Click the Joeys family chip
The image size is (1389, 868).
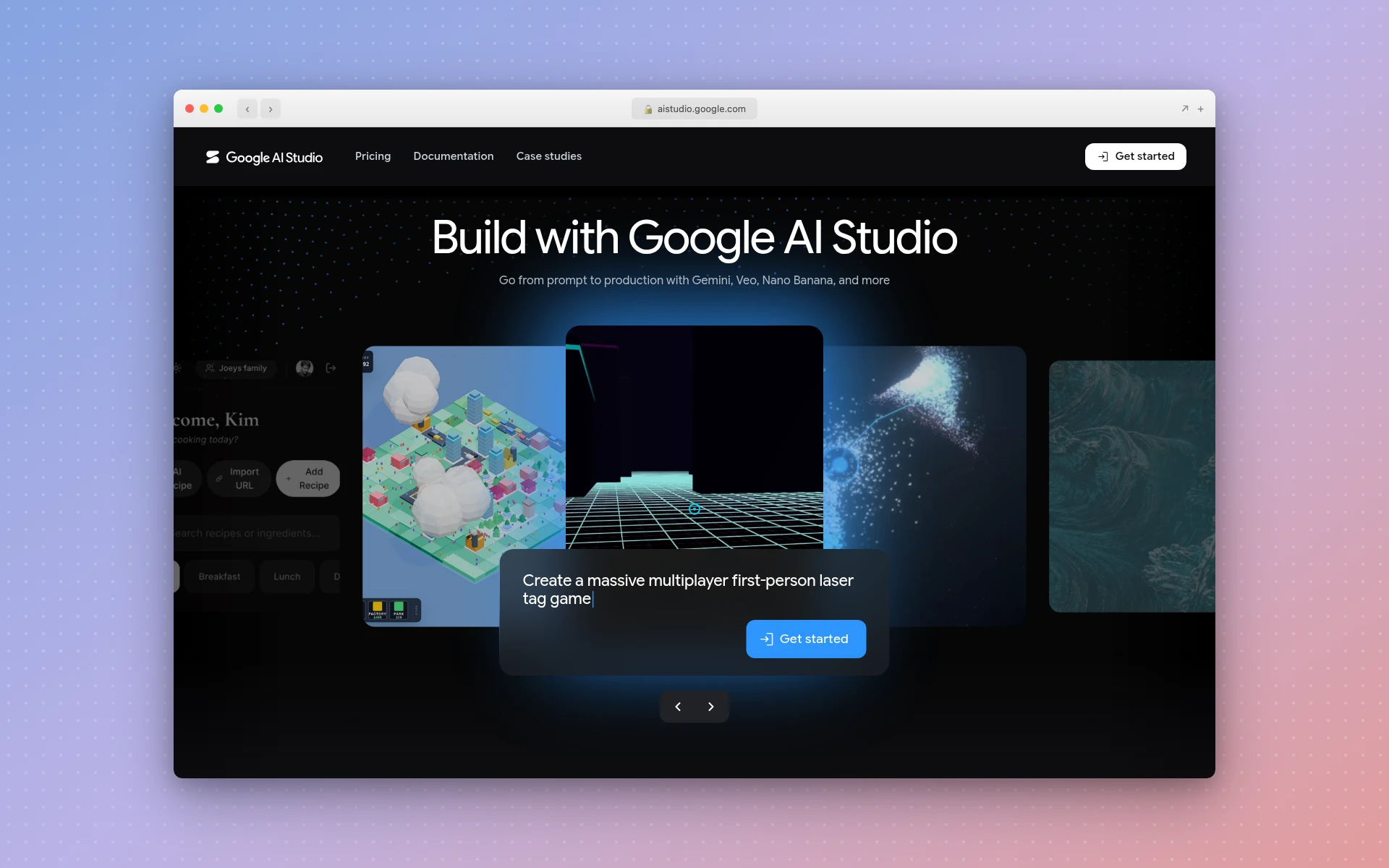(236, 368)
